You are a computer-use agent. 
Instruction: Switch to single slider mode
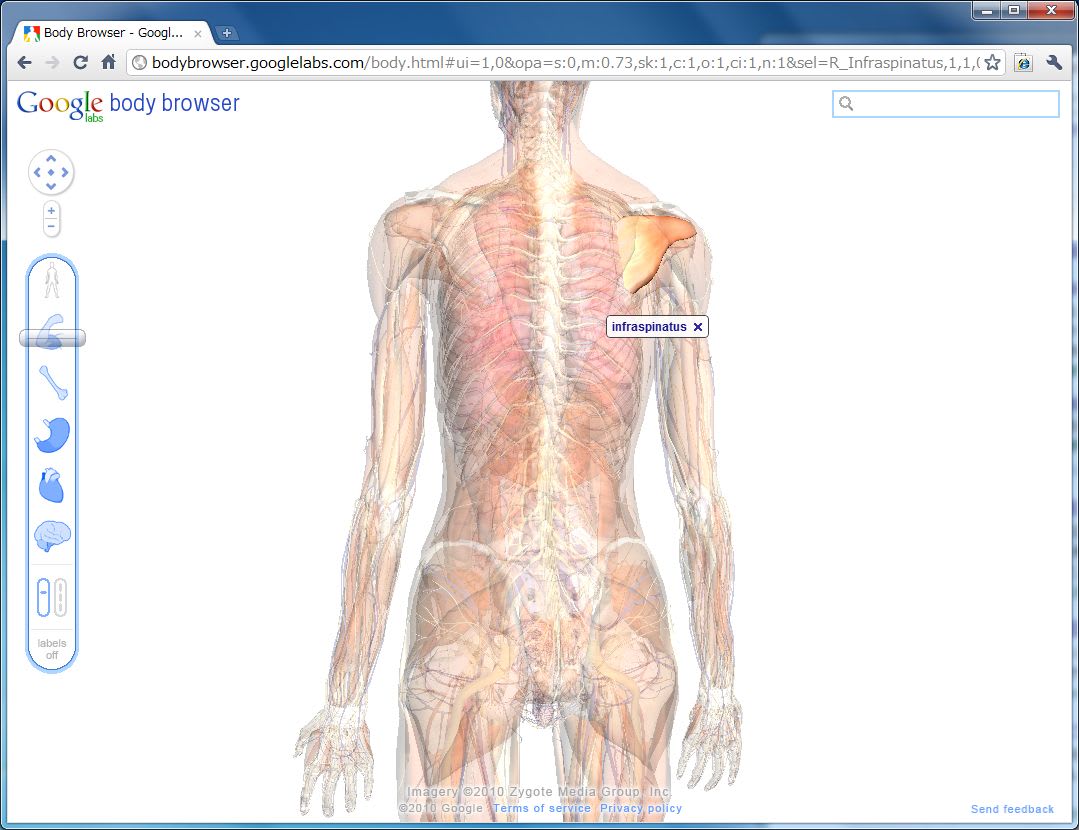[43, 597]
